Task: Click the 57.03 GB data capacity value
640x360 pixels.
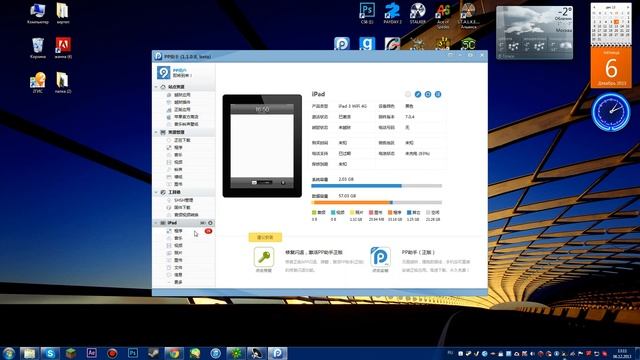Action: pos(347,196)
